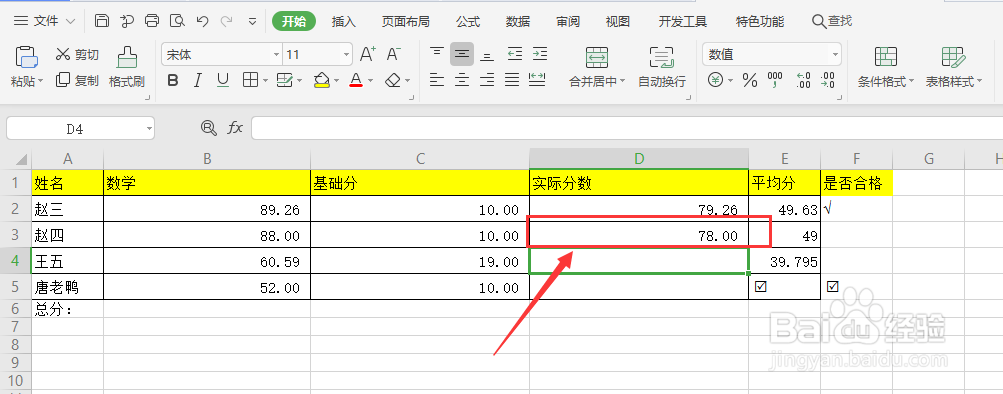Image resolution: width=1003 pixels, height=394 pixels.
Task: Expand the fill color dropdown arrow
Action: (336, 81)
